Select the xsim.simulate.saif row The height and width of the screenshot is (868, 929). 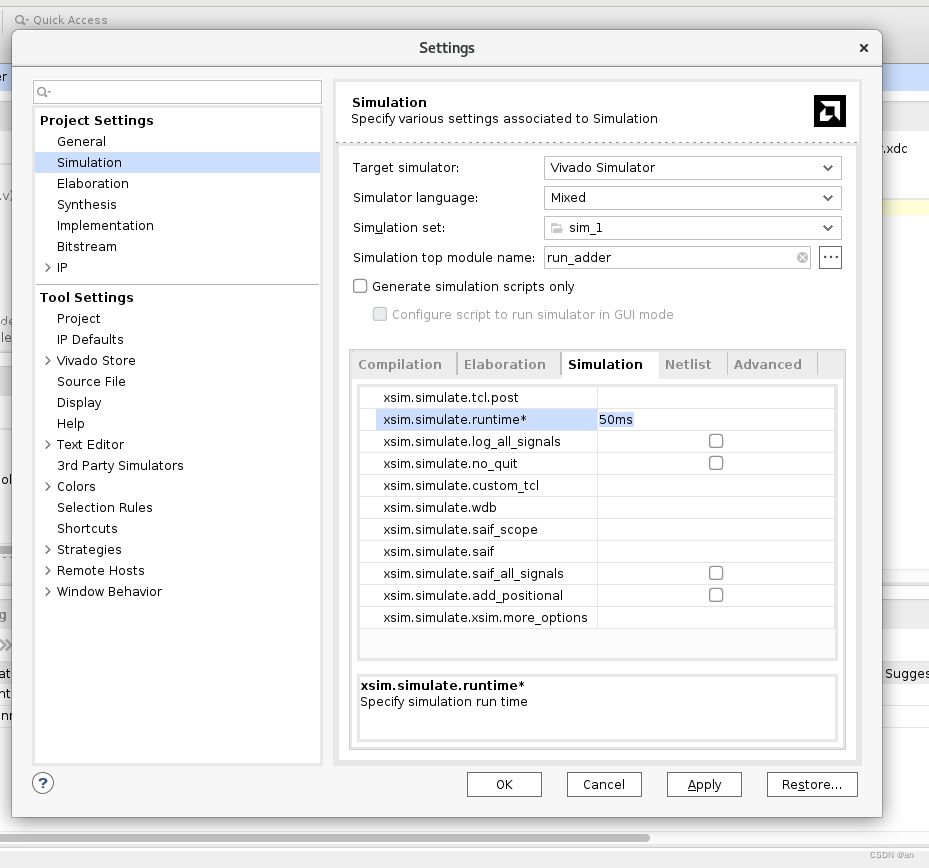[x=597, y=551]
